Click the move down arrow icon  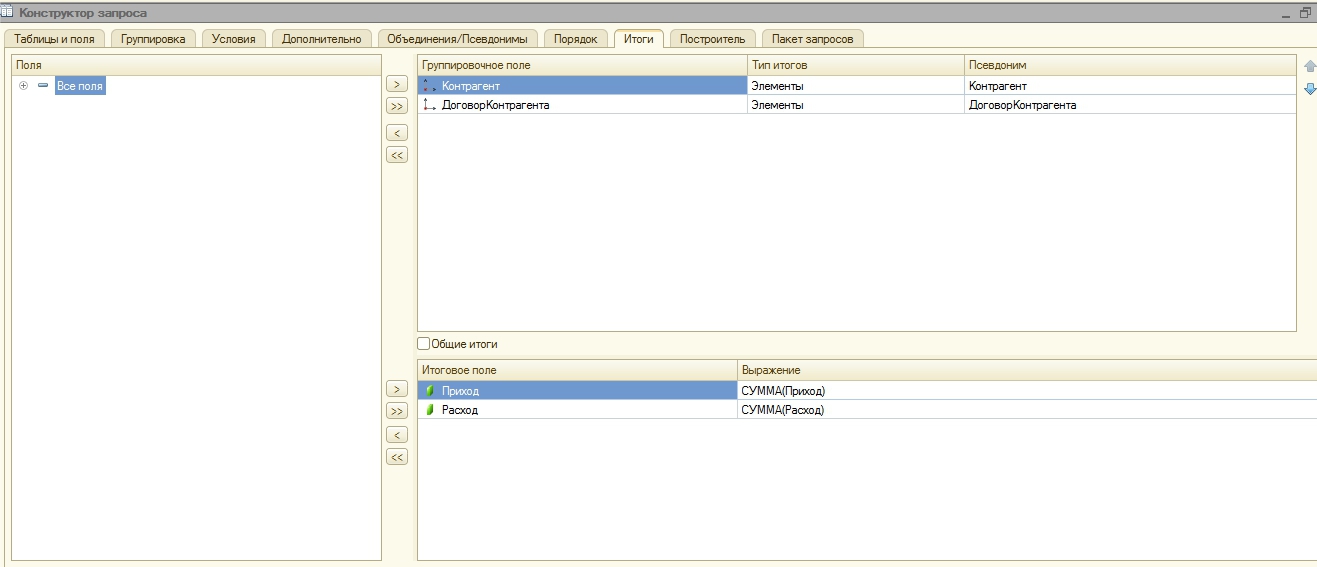click(1310, 89)
